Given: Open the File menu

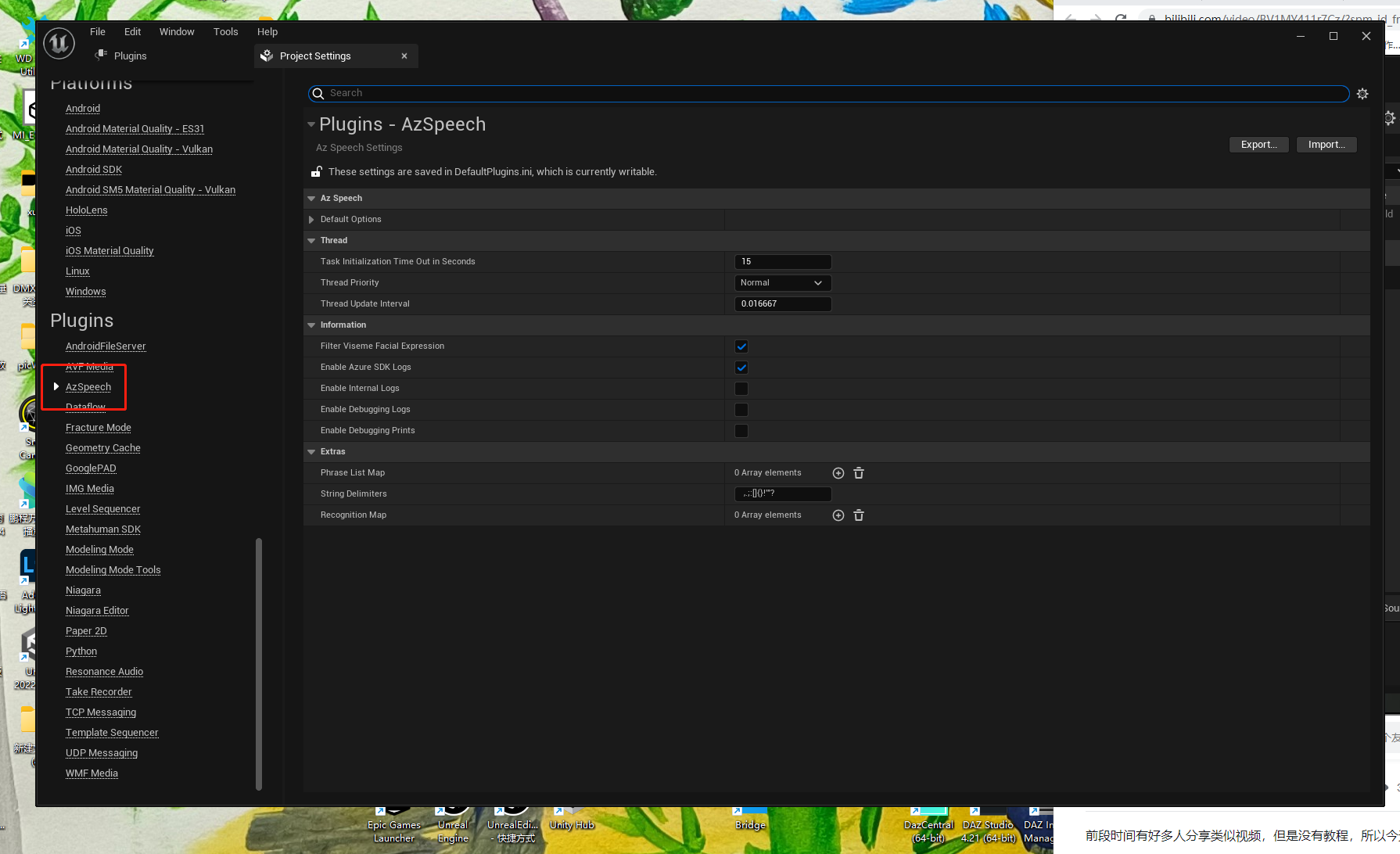Looking at the screenshot, I should [98, 32].
